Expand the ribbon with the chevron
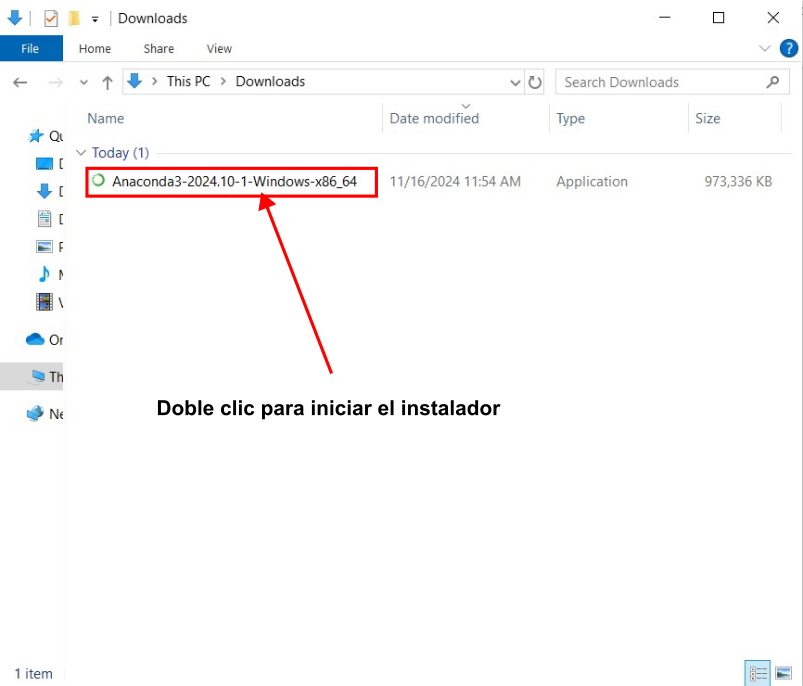This screenshot has height=686, width=803. click(765, 49)
